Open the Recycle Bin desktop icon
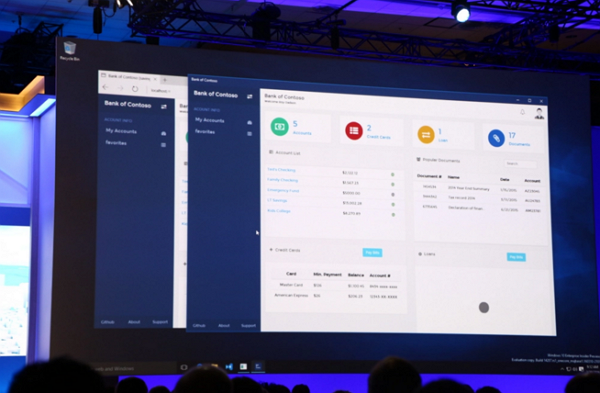The image size is (600, 393). 70,51
